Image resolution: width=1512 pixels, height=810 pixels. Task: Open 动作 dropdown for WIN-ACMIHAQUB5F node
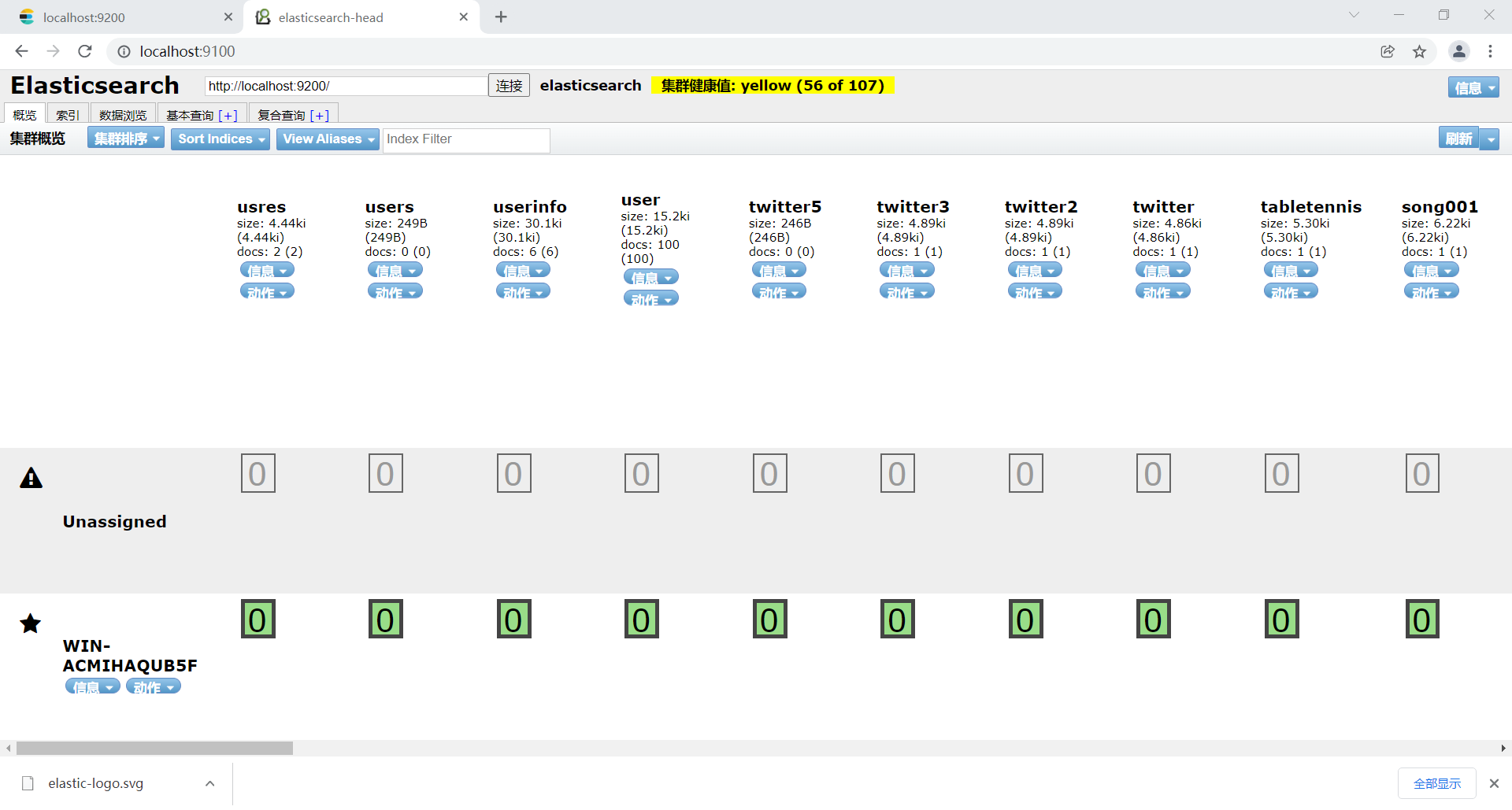[x=154, y=686]
